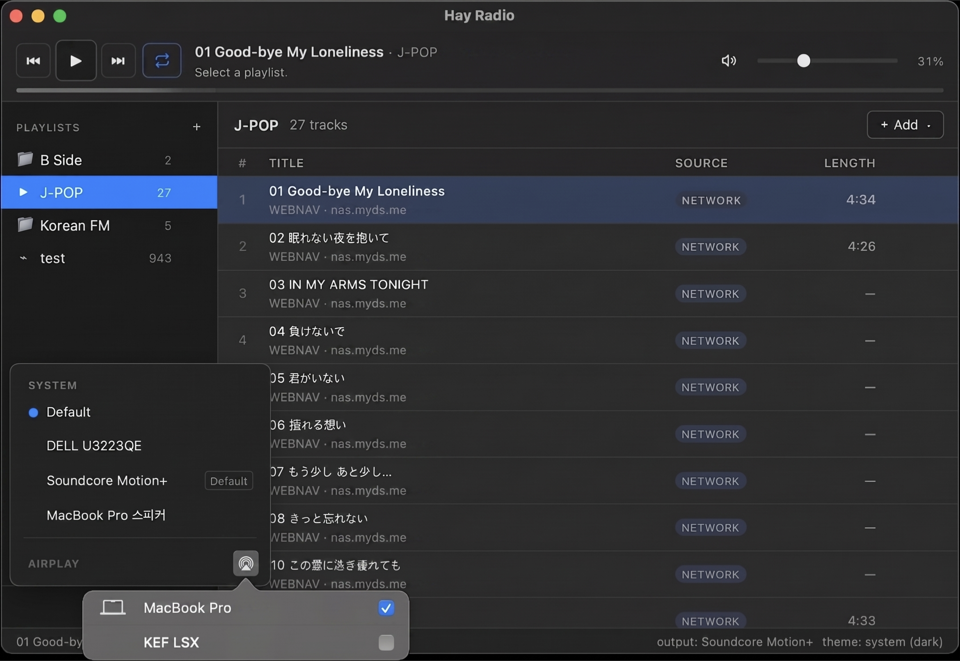Viewport: 960px width, 661px height.
Task: Skip to the previous track
Action: click(33, 60)
